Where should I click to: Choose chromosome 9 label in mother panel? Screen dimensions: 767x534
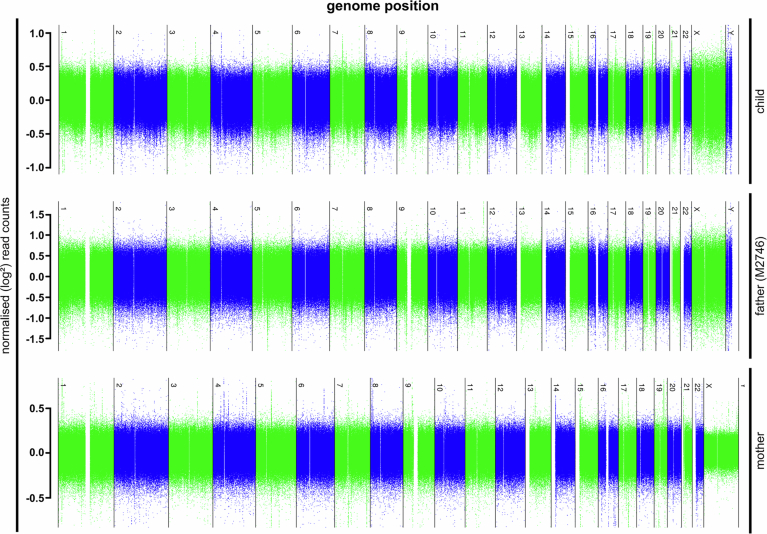click(408, 386)
